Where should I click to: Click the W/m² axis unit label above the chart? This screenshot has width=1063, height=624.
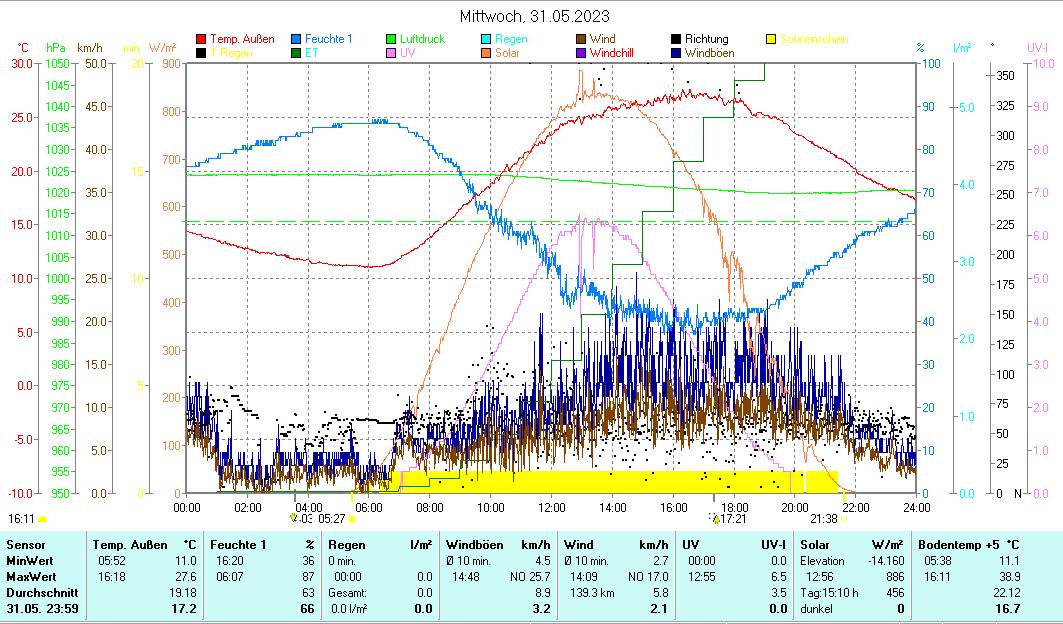click(x=163, y=48)
